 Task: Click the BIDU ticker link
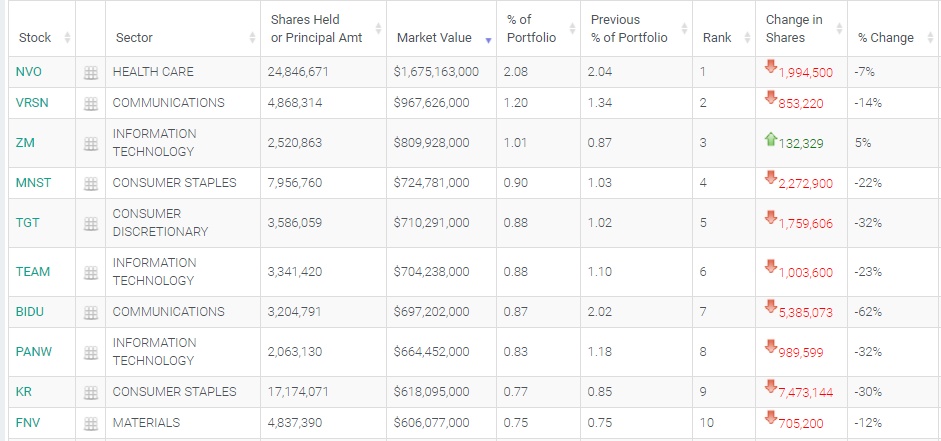click(30, 312)
